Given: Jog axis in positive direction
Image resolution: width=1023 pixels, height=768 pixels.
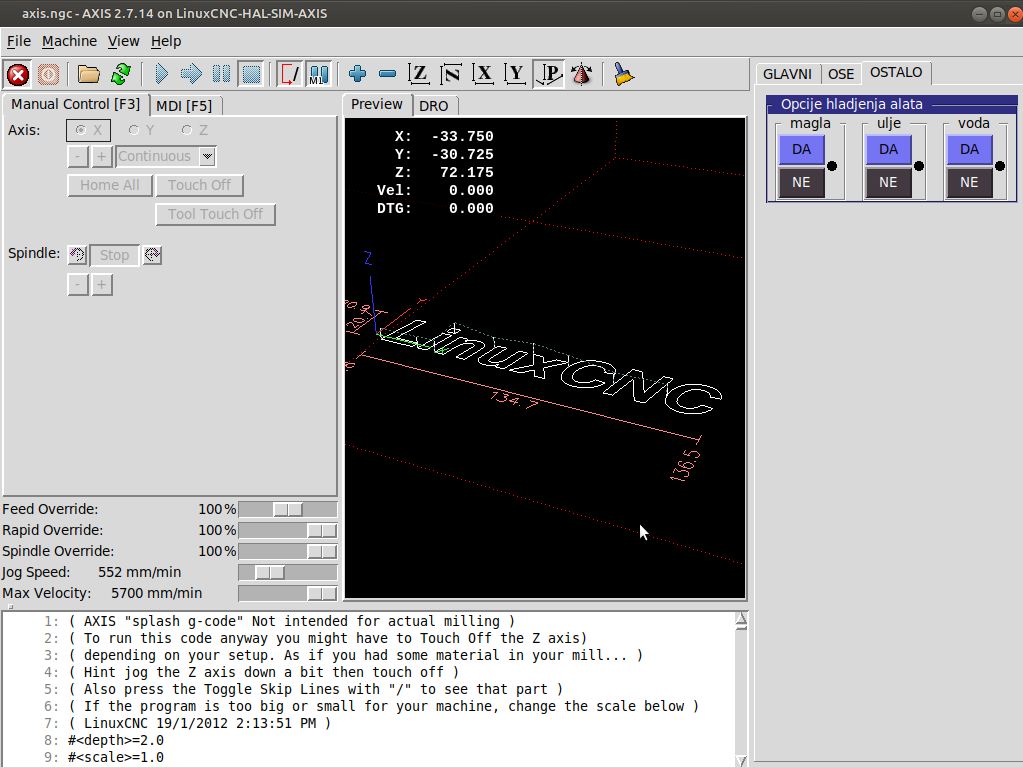Looking at the screenshot, I should point(102,157).
